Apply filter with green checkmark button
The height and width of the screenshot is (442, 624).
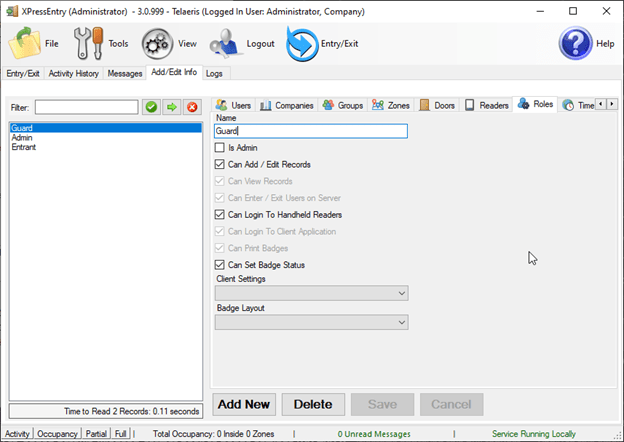click(151, 107)
